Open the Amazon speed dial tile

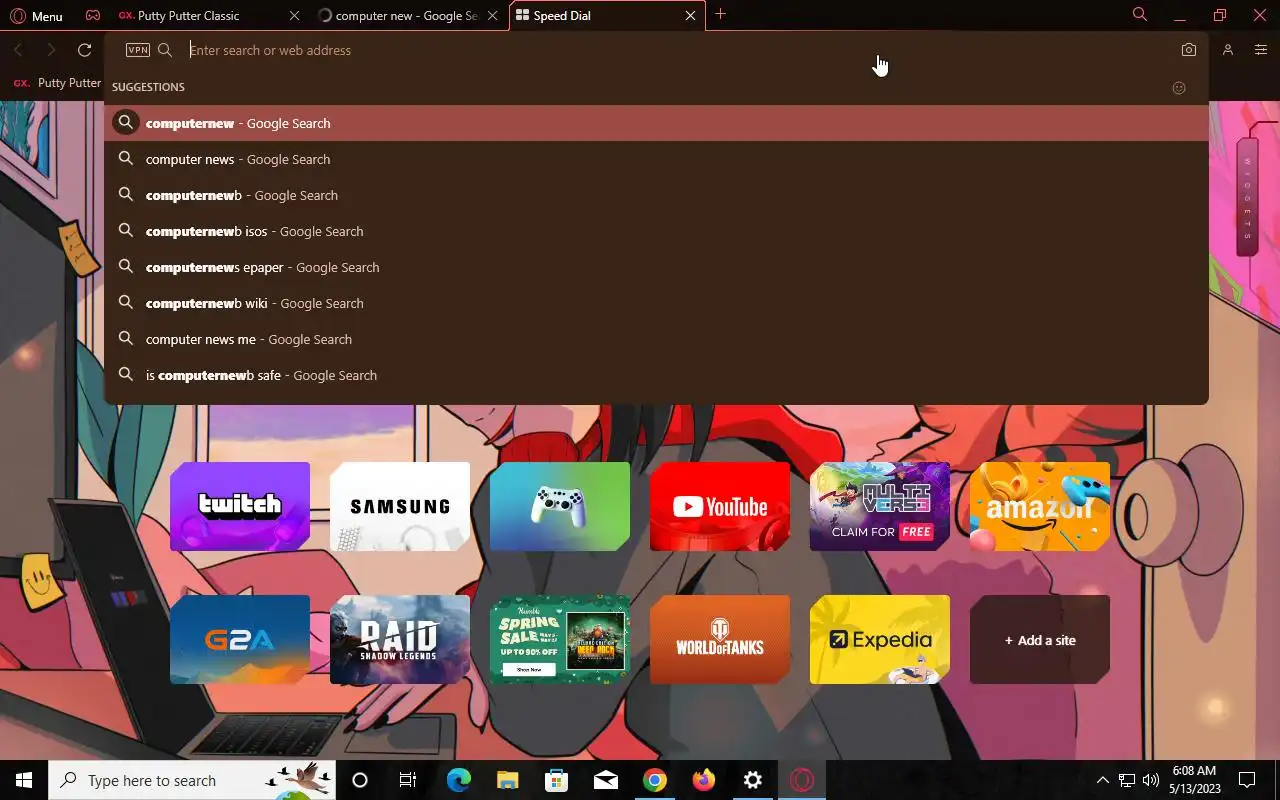1040,506
